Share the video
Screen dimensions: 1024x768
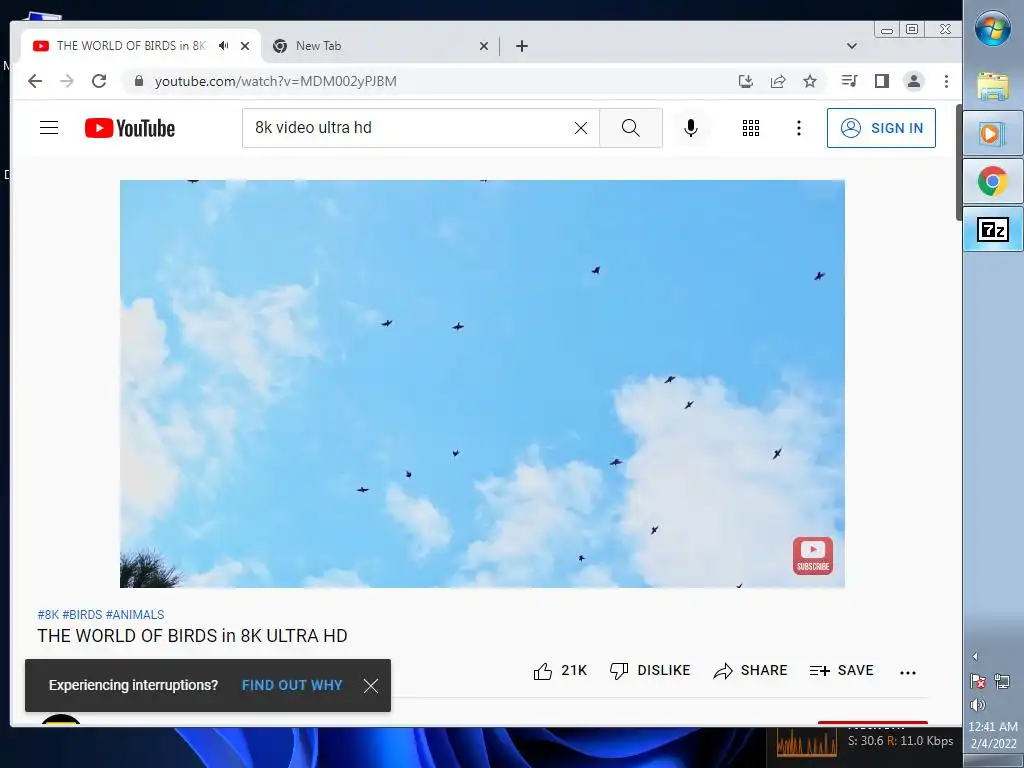(x=750, y=671)
